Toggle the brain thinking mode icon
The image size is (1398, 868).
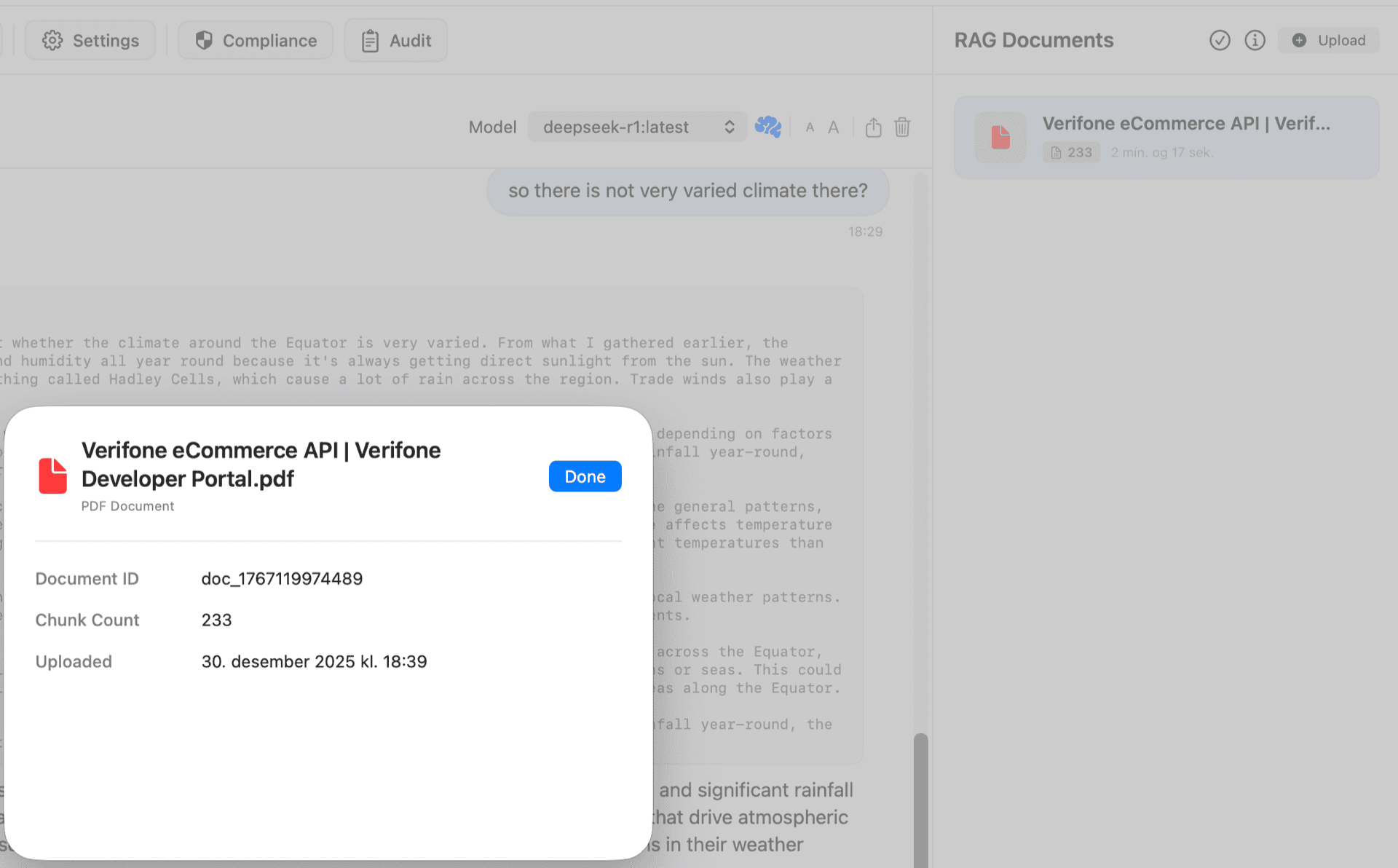click(x=767, y=127)
